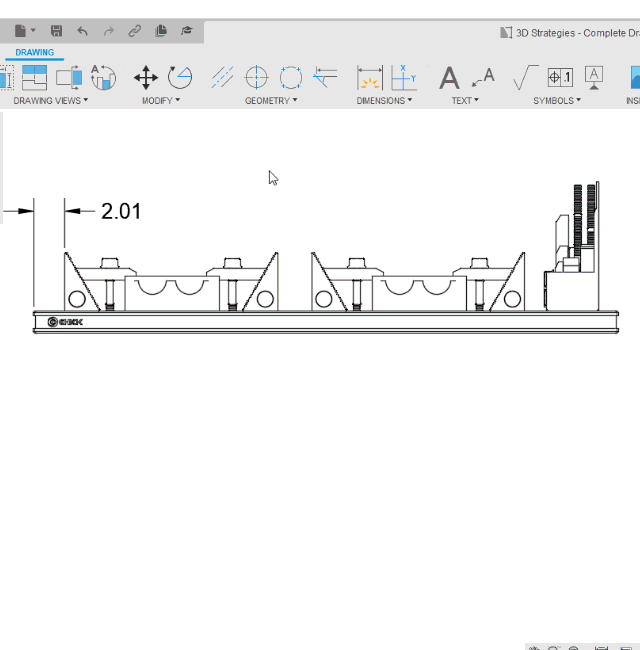
Task: Select the Edge Extension tool
Action: [325, 77]
